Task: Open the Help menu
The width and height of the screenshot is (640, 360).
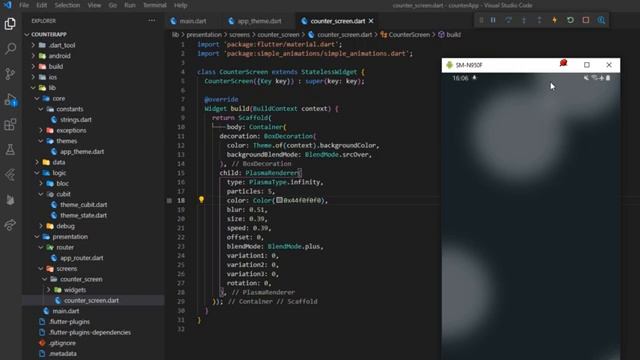Action: [180, 5]
